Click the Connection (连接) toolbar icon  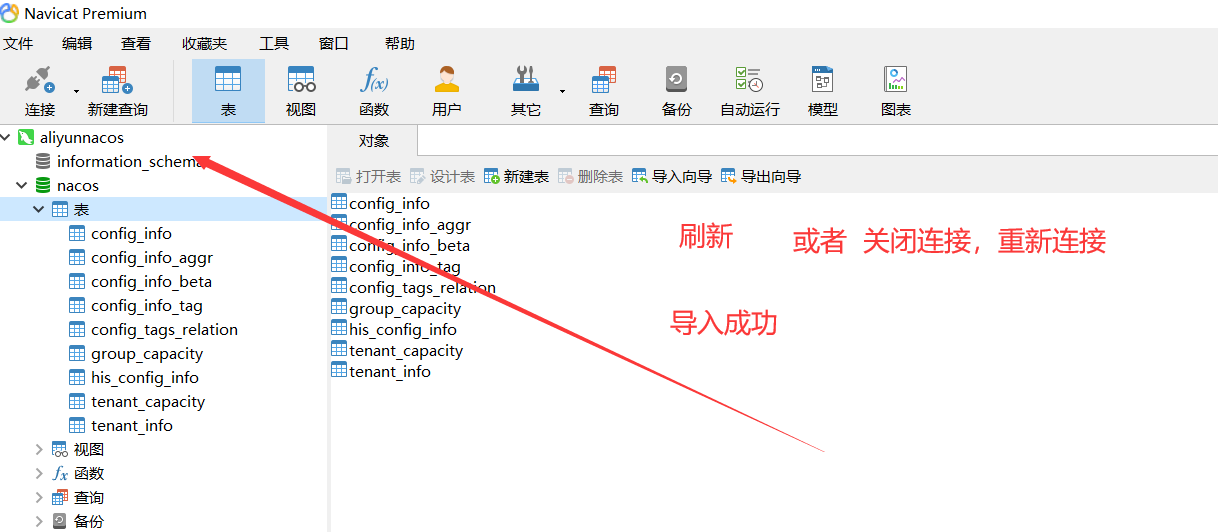pyautogui.click(x=39, y=79)
